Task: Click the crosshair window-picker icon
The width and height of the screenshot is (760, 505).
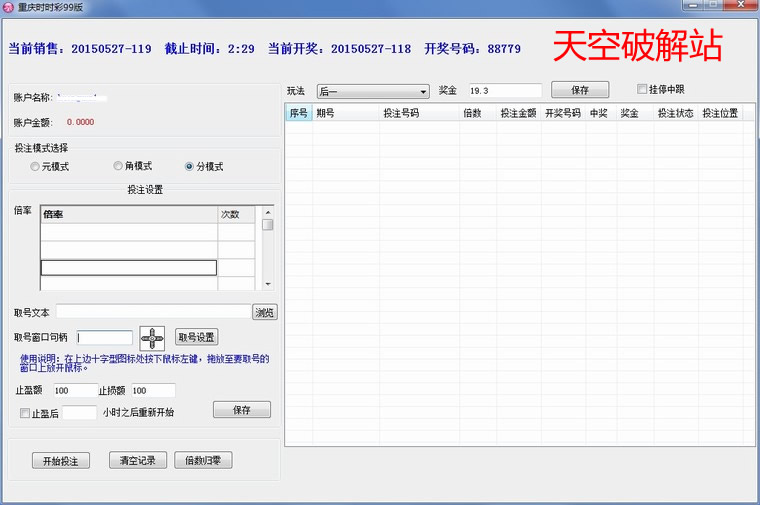Action: coord(152,338)
